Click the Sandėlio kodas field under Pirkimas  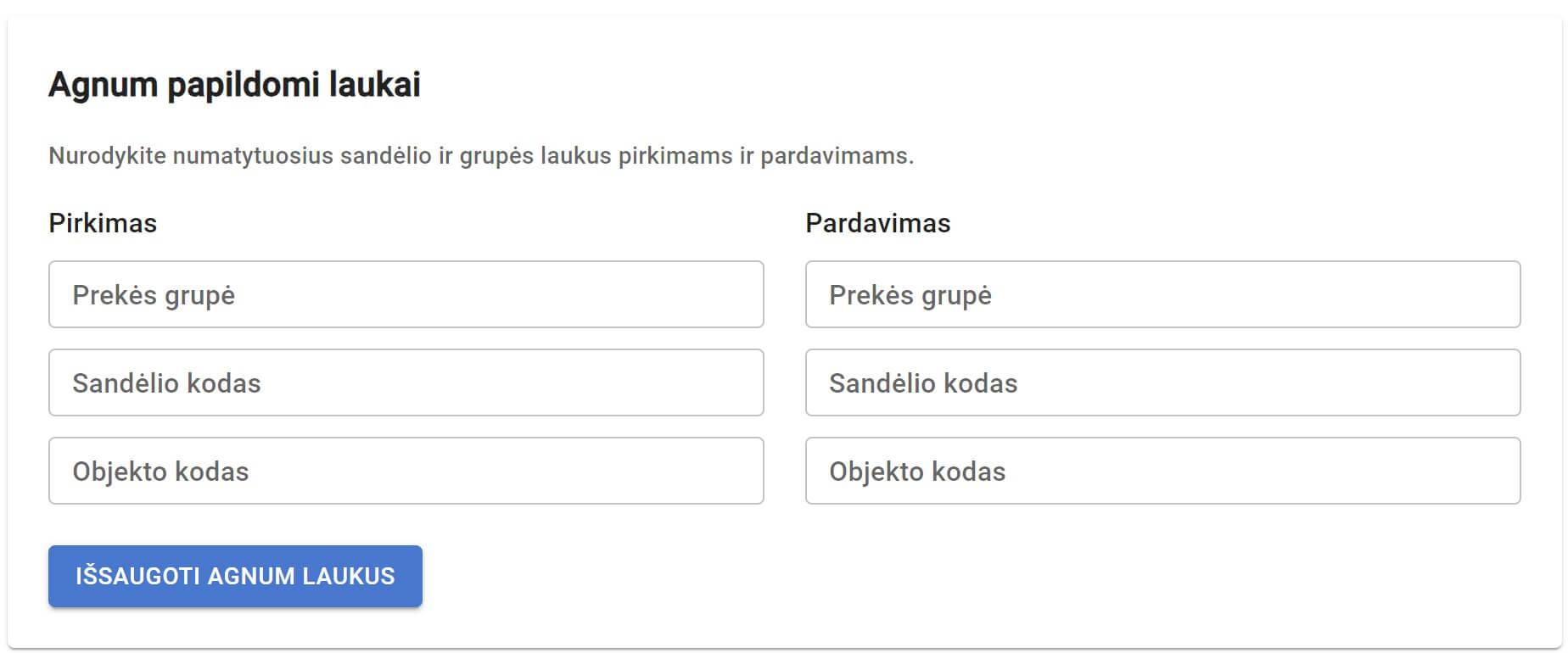pyautogui.click(x=406, y=382)
